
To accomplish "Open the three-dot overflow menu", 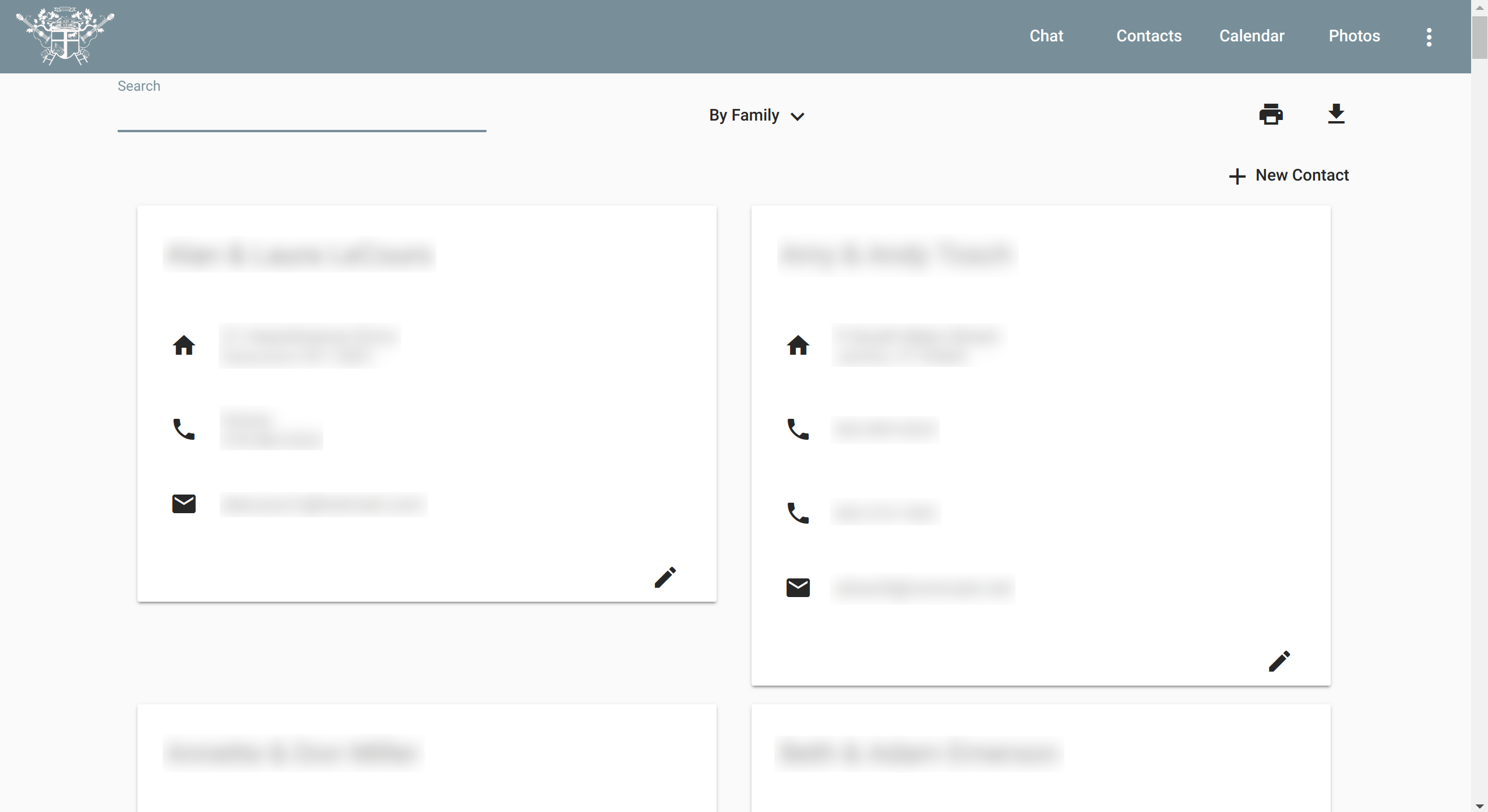I will coord(1429,37).
